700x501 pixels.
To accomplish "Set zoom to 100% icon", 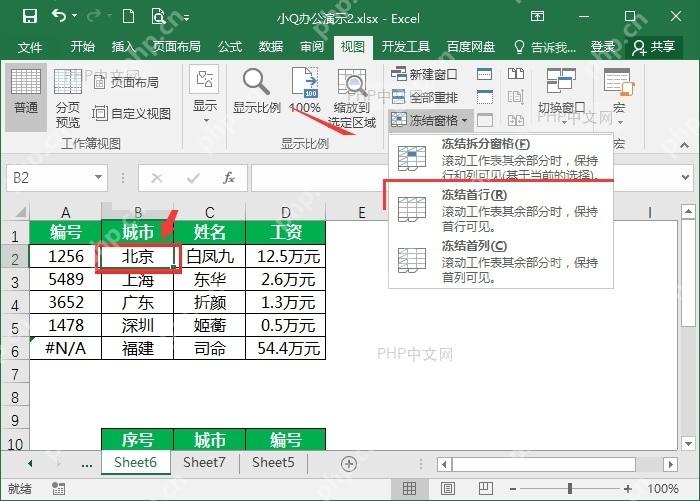I will pyautogui.click(x=305, y=90).
